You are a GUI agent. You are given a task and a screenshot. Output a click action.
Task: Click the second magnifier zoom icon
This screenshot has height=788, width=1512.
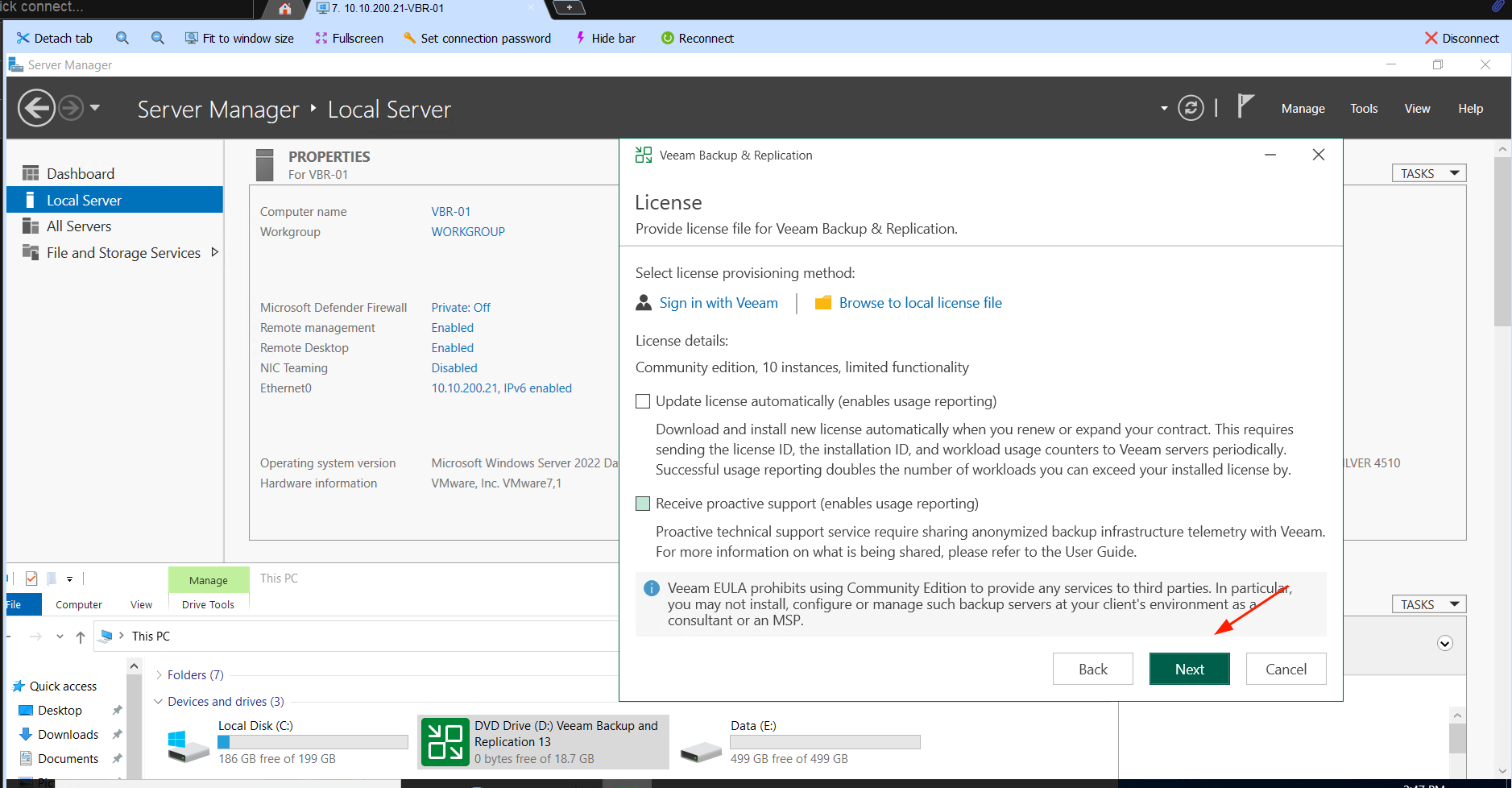coord(158,38)
